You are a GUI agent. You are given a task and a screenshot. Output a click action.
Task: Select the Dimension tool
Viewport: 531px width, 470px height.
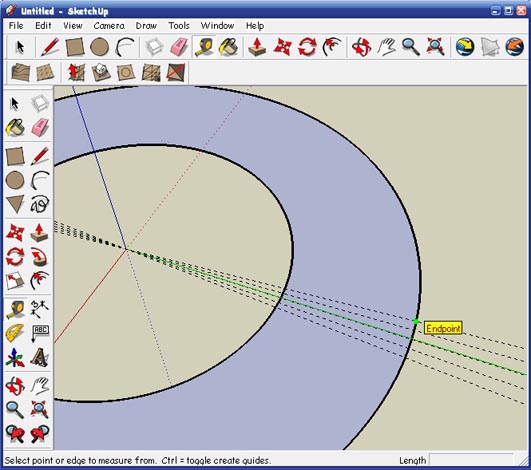coord(40,309)
